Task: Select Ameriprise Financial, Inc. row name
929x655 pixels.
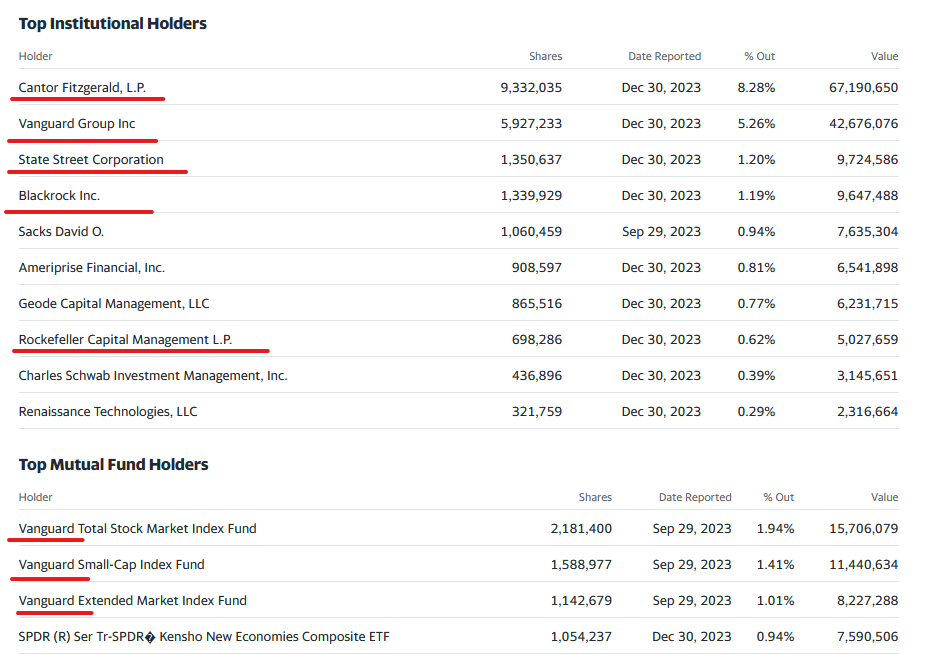Action: pos(92,268)
